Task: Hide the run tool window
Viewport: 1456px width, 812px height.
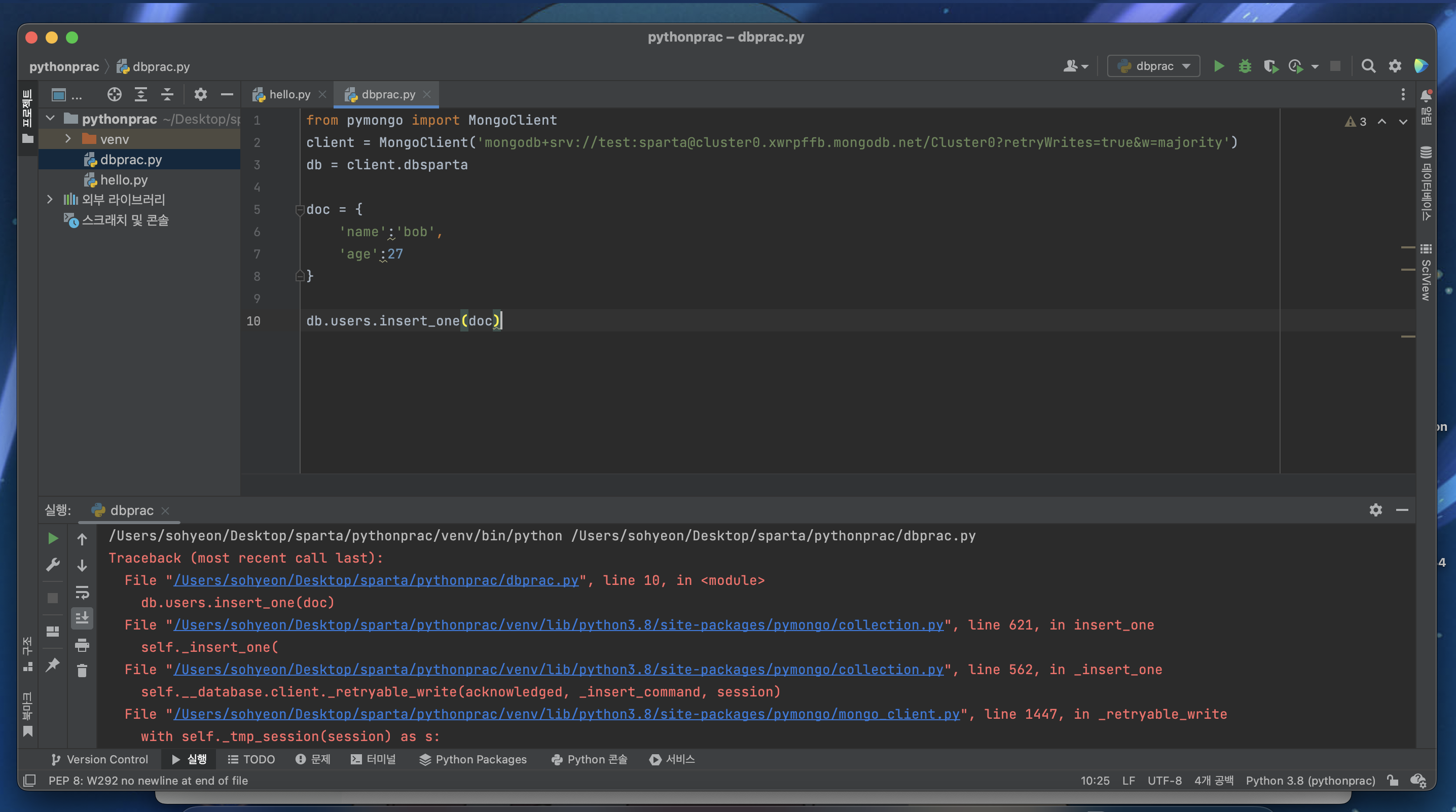Action: coord(1402,510)
